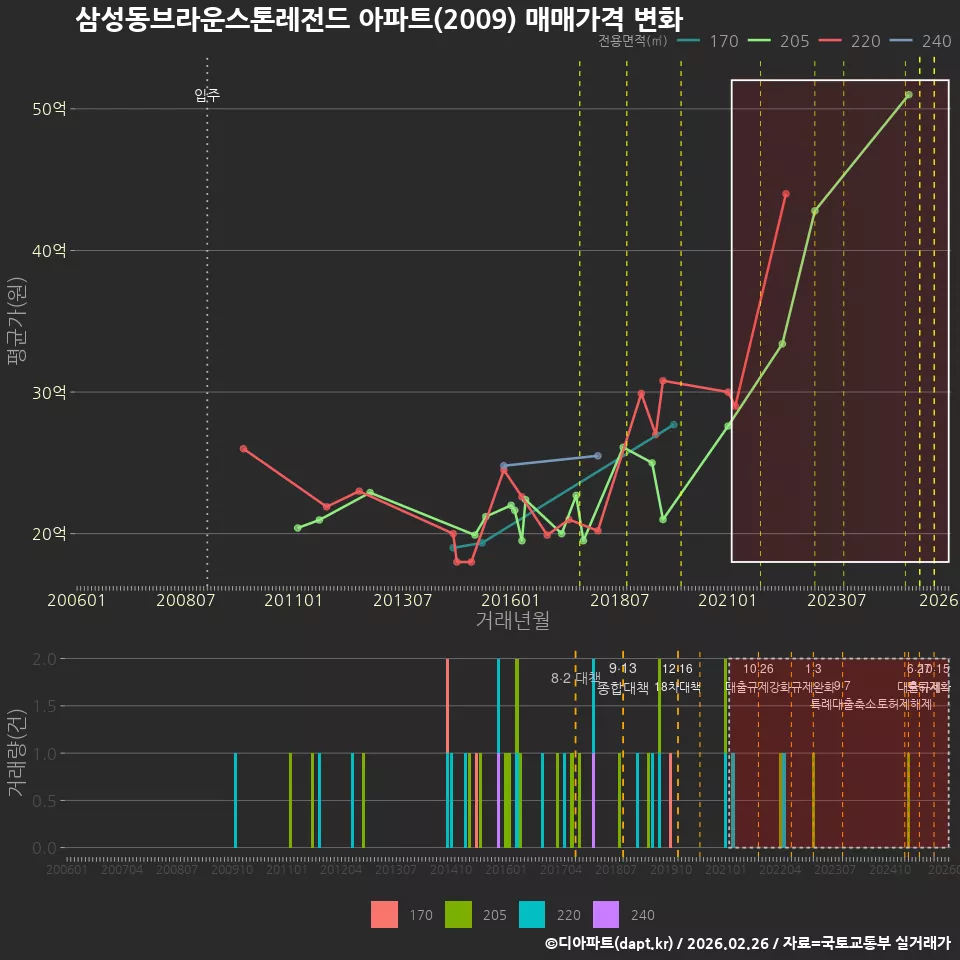Click 200910 on volume chart x-axis
Image resolution: width=960 pixels, height=960 pixels.
(x=231, y=869)
